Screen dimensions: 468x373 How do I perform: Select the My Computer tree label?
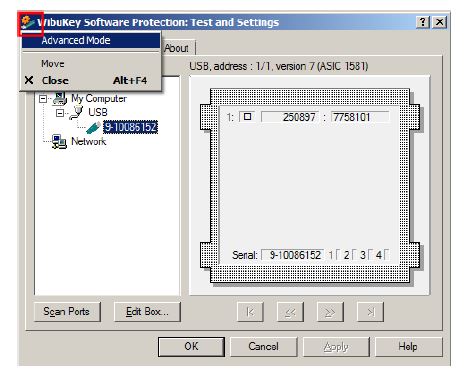pyautogui.click(x=99, y=98)
